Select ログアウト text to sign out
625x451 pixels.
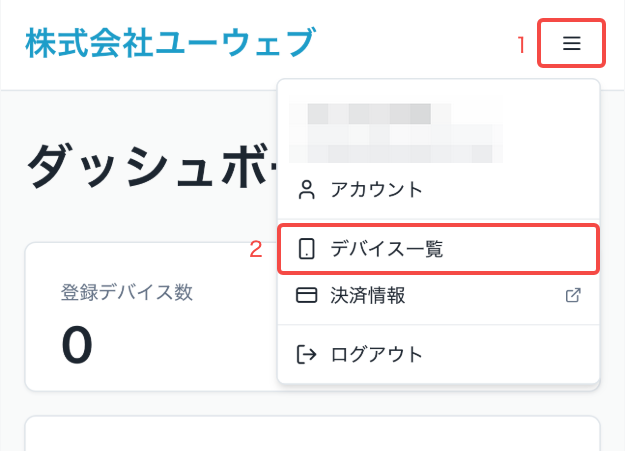pyautogui.click(x=377, y=354)
